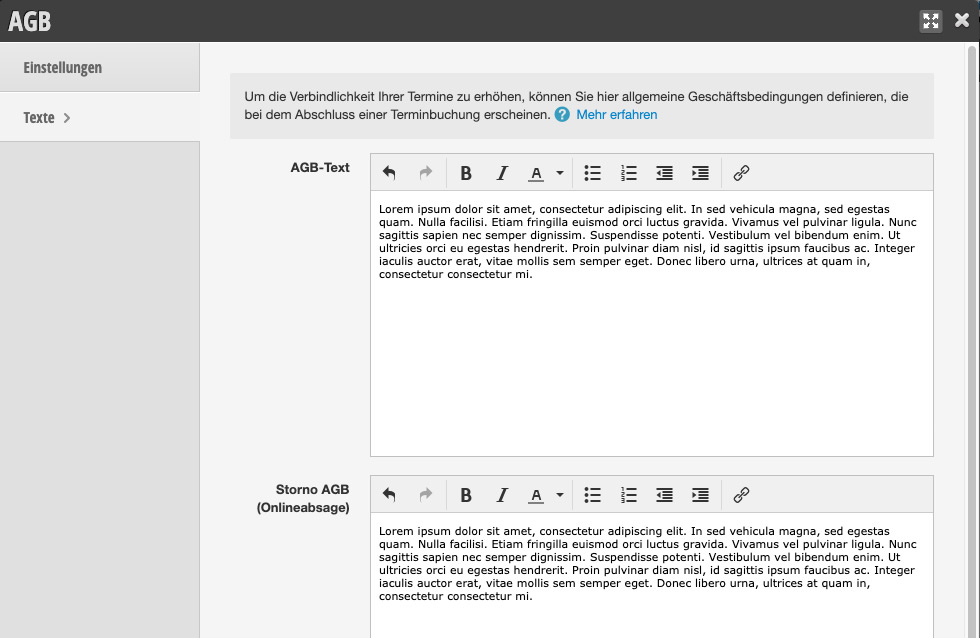Toggle bold in Storno AGB editor
The height and width of the screenshot is (638, 980).
[466, 495]
